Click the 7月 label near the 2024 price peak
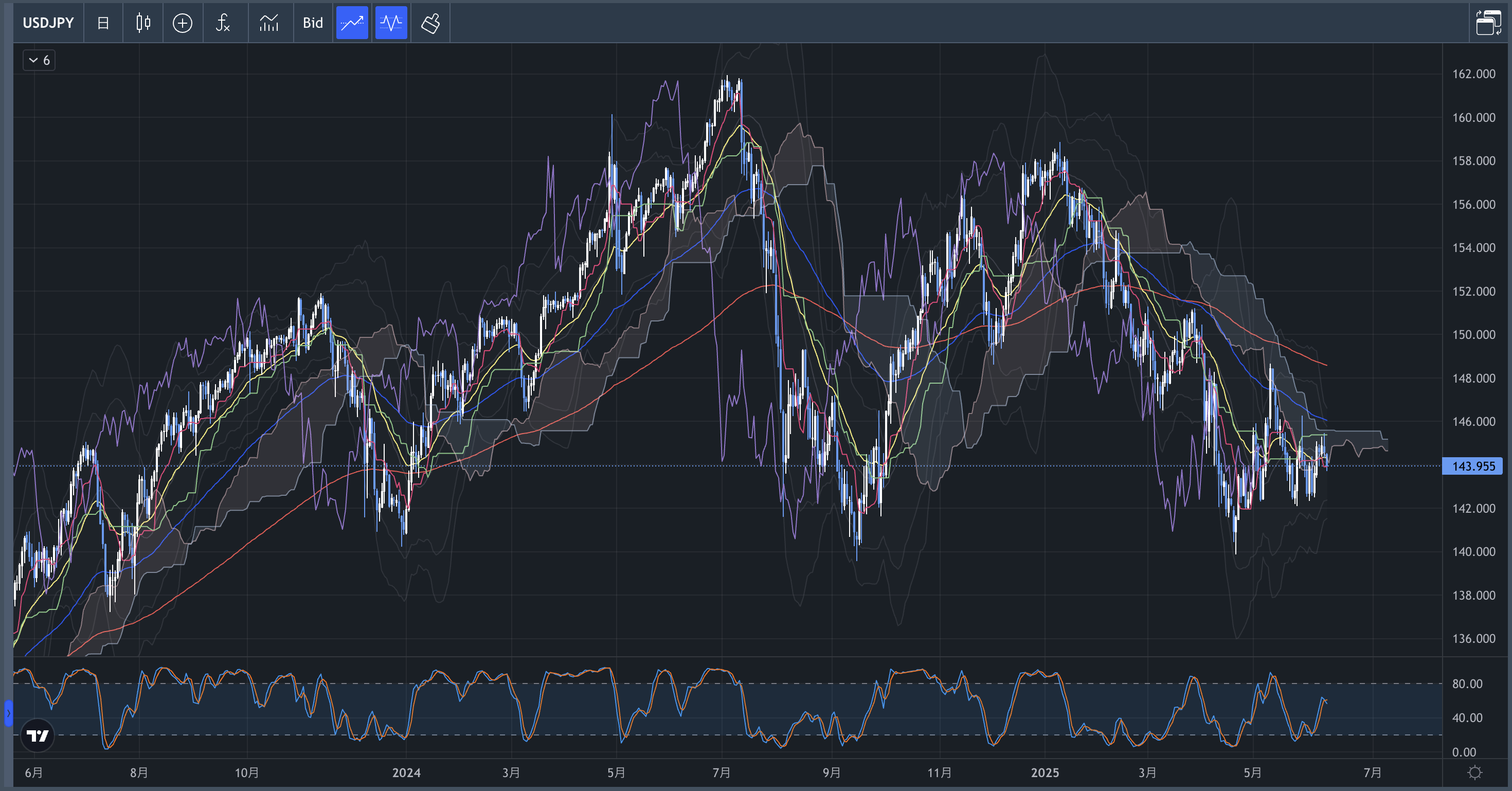The width and height of the screenshot is (1512, 791). tap(722, 772)
